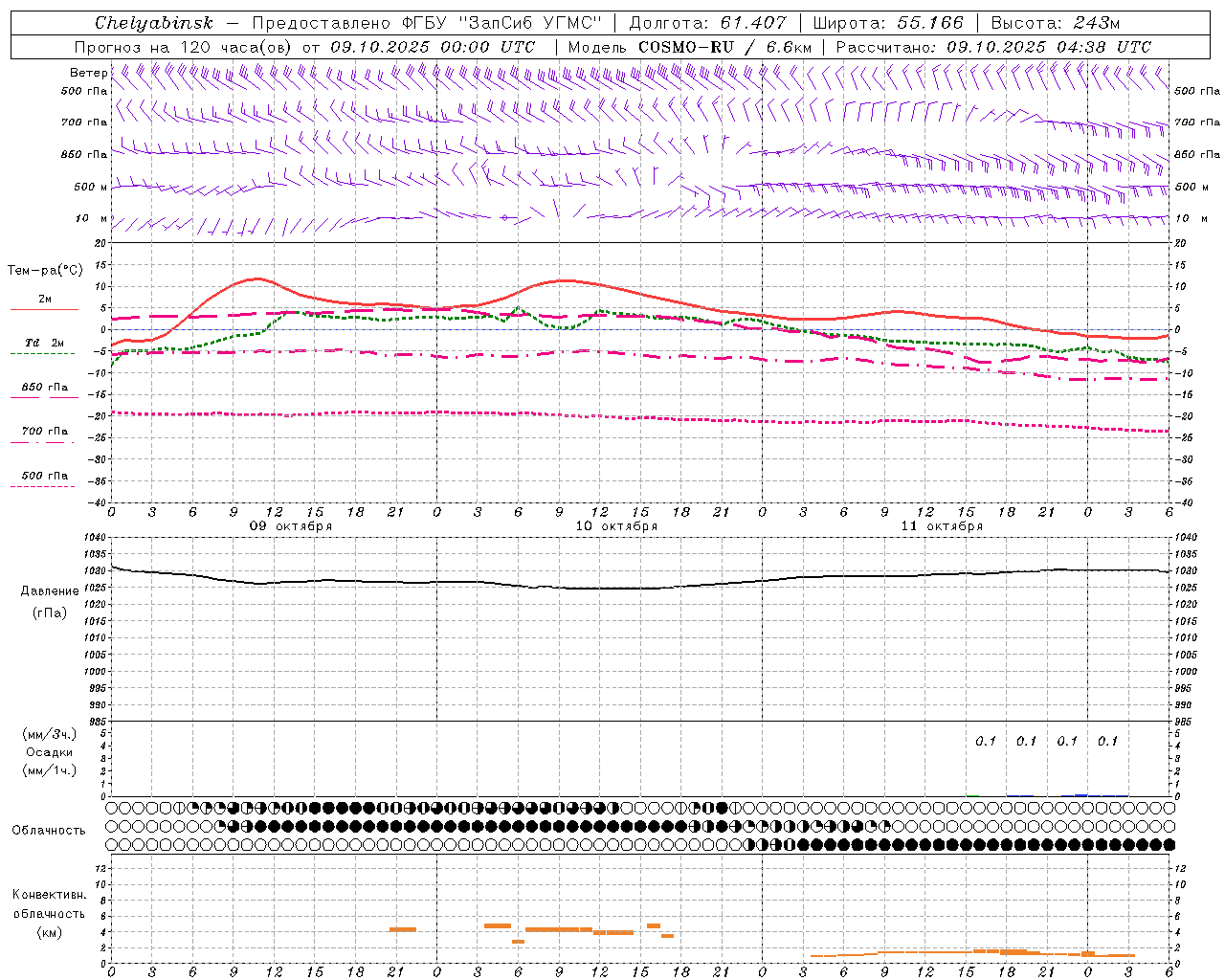
Task: Click the Рассчитано: 09.10.2025 04:38 UTC timestamp
Action: [993, 47]
